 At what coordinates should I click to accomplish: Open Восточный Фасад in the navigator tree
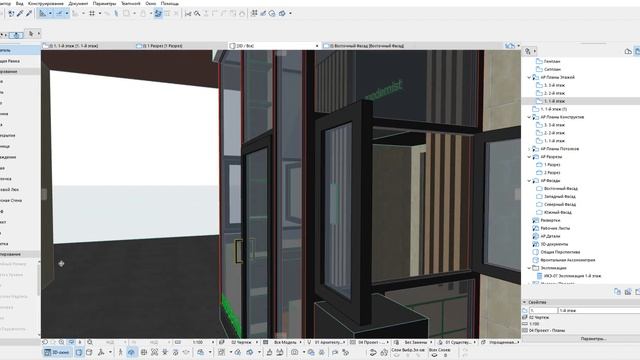tap(561, 189)
